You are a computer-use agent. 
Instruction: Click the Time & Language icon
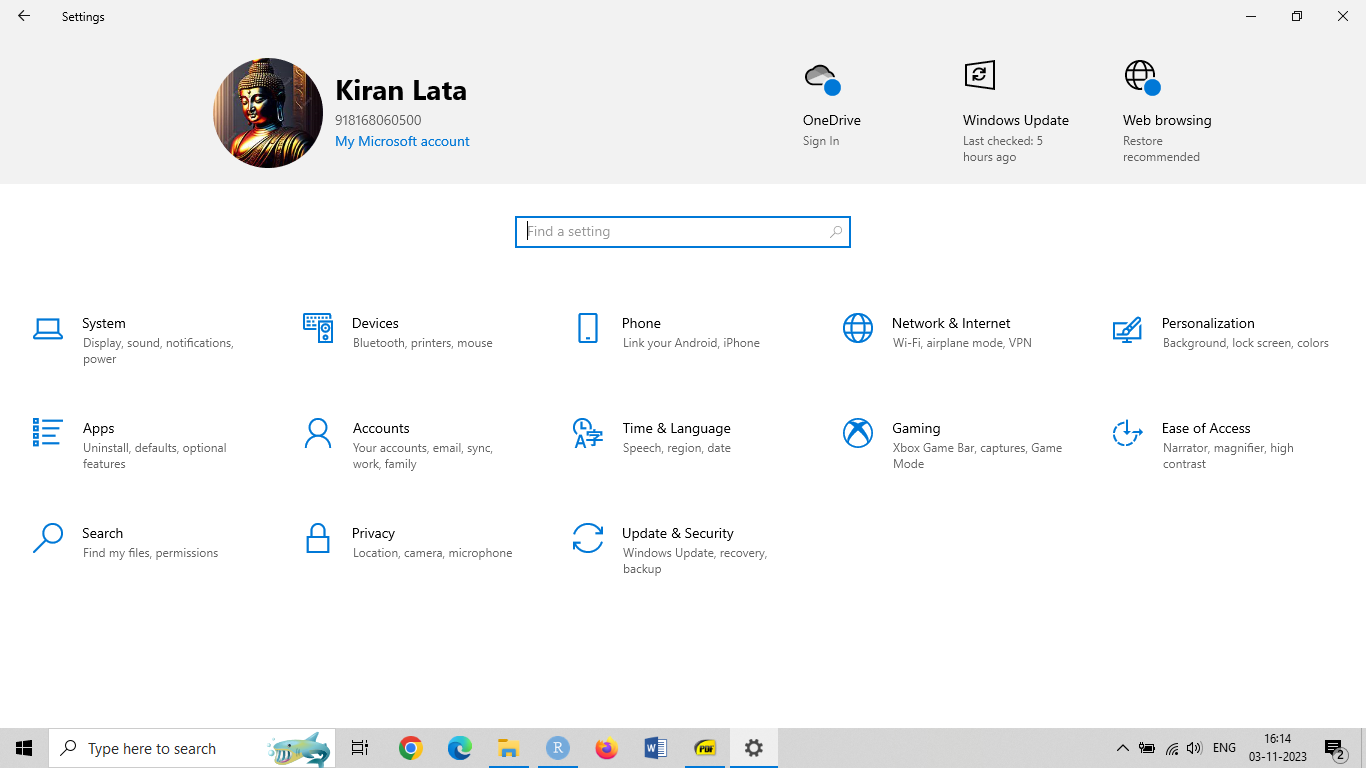[588, 433]
